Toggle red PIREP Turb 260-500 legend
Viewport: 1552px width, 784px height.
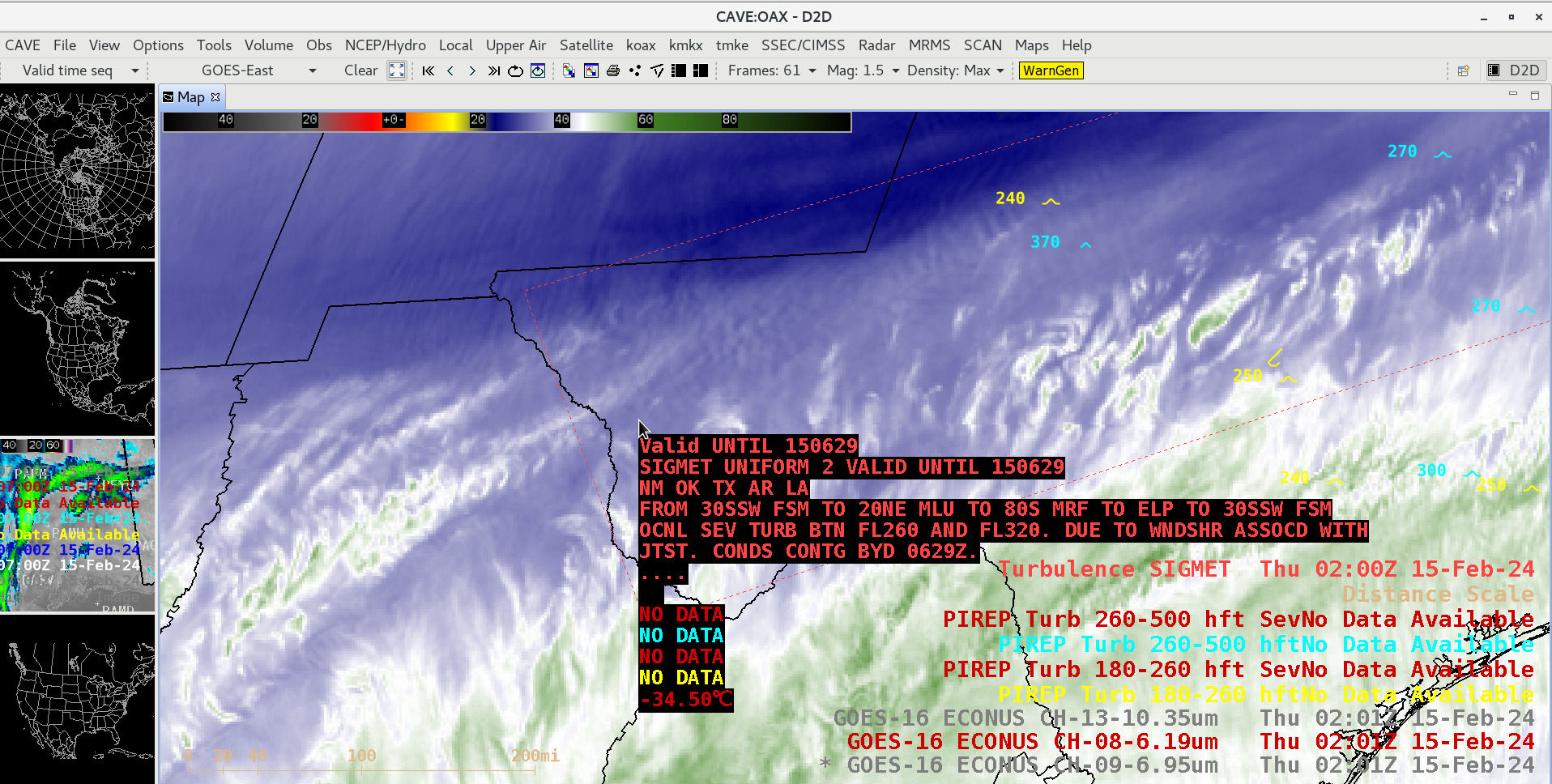(1239, 620)
